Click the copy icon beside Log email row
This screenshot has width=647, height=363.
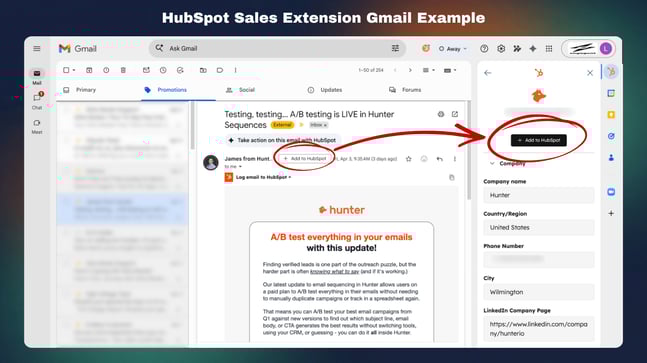click(452, 177)
